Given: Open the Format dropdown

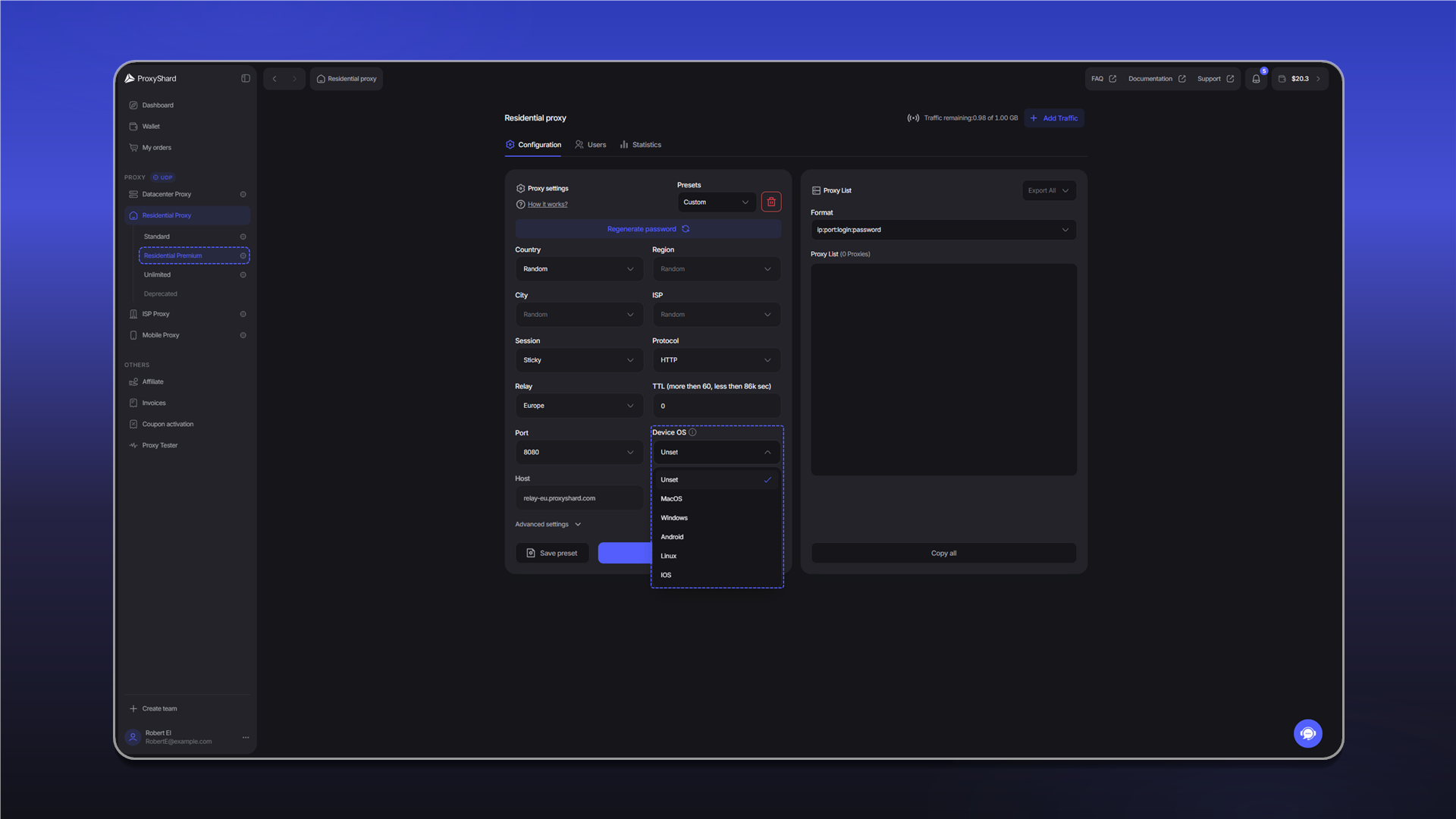Looking at the screenshot, I should (x=943, y=230).
